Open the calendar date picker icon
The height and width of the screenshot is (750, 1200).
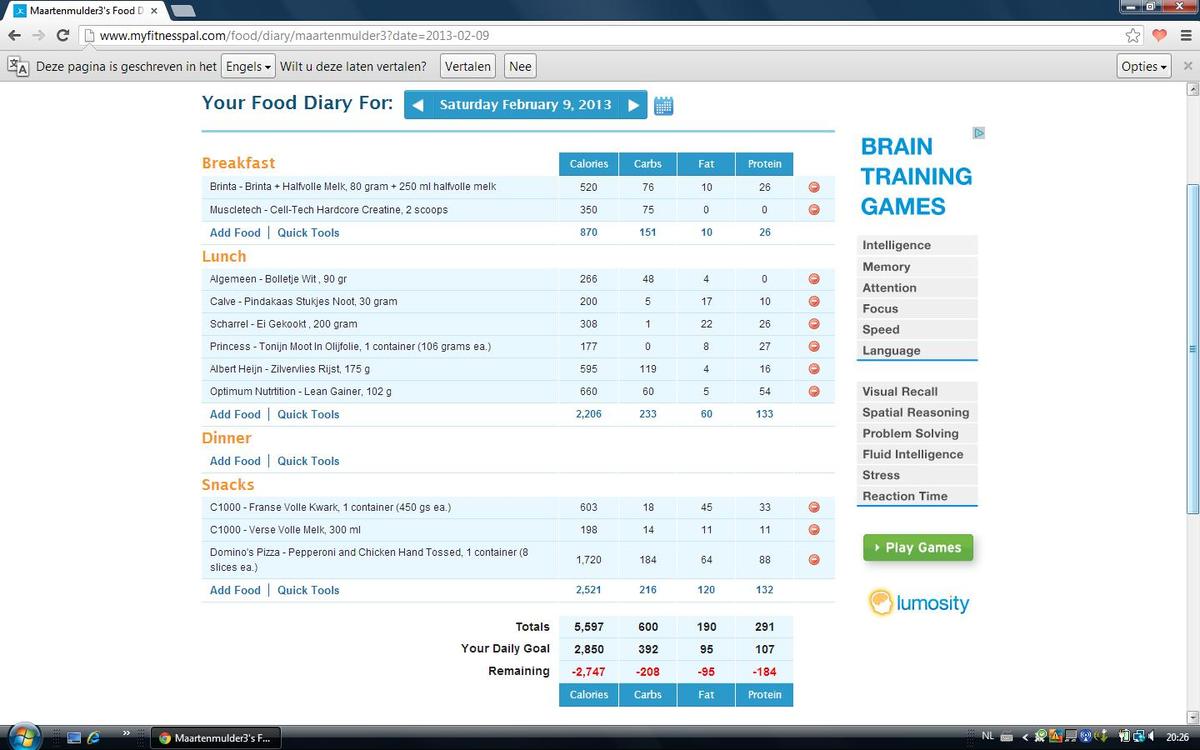(x=663, y=106)
